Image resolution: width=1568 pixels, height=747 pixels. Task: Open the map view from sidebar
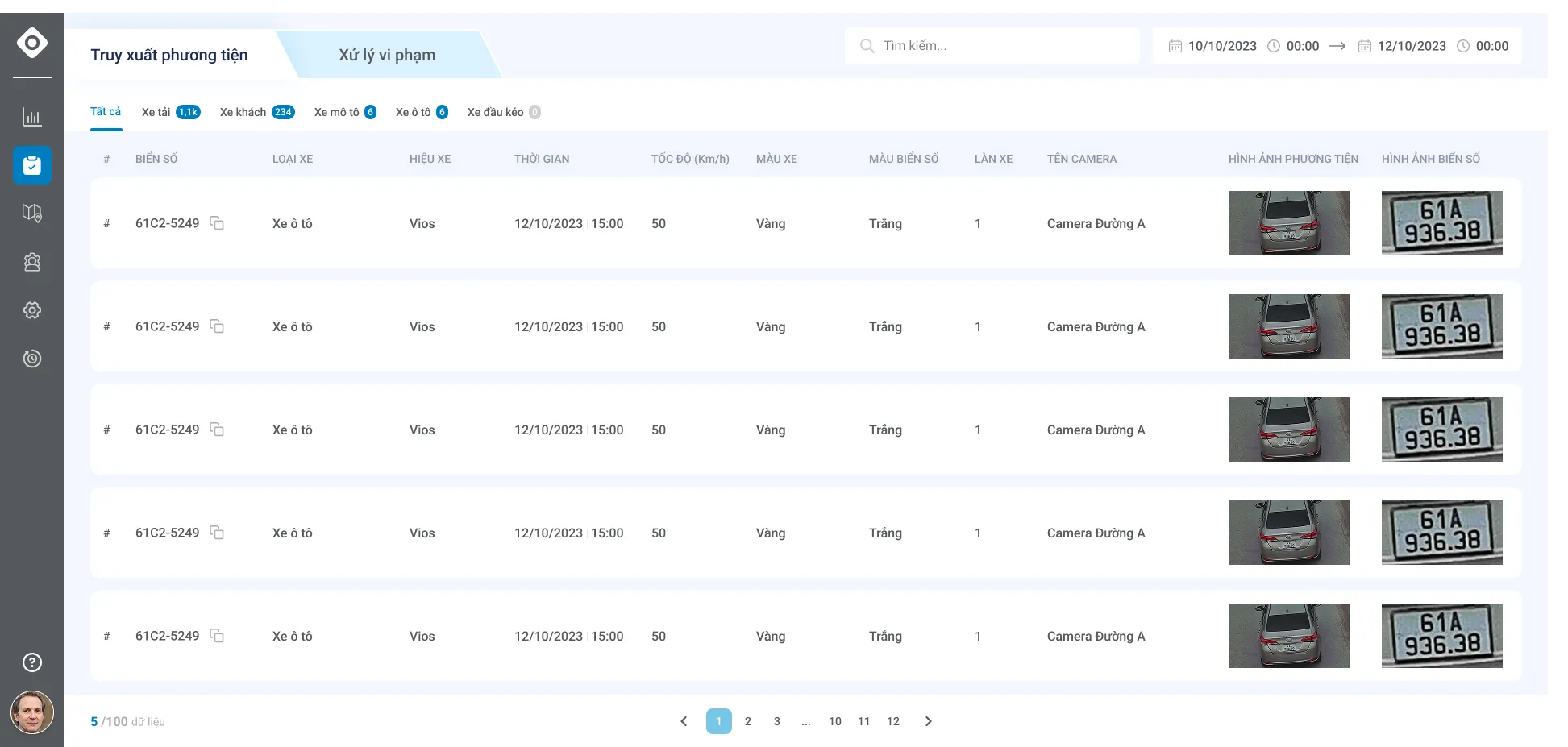click(x=32, y=214)
